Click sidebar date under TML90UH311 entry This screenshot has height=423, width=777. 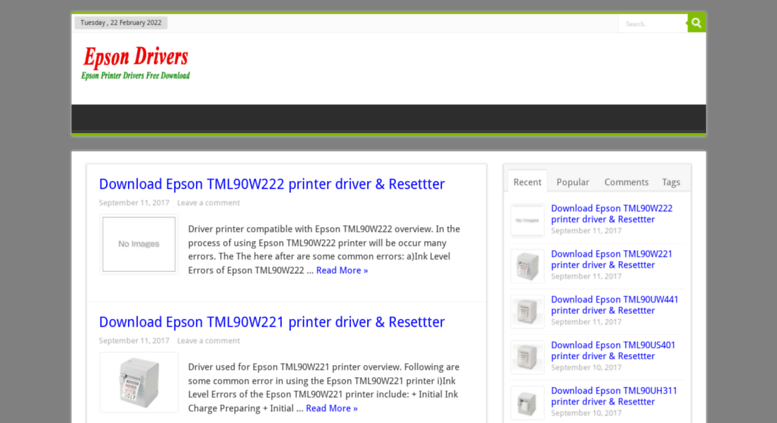(x=586, y=413)
